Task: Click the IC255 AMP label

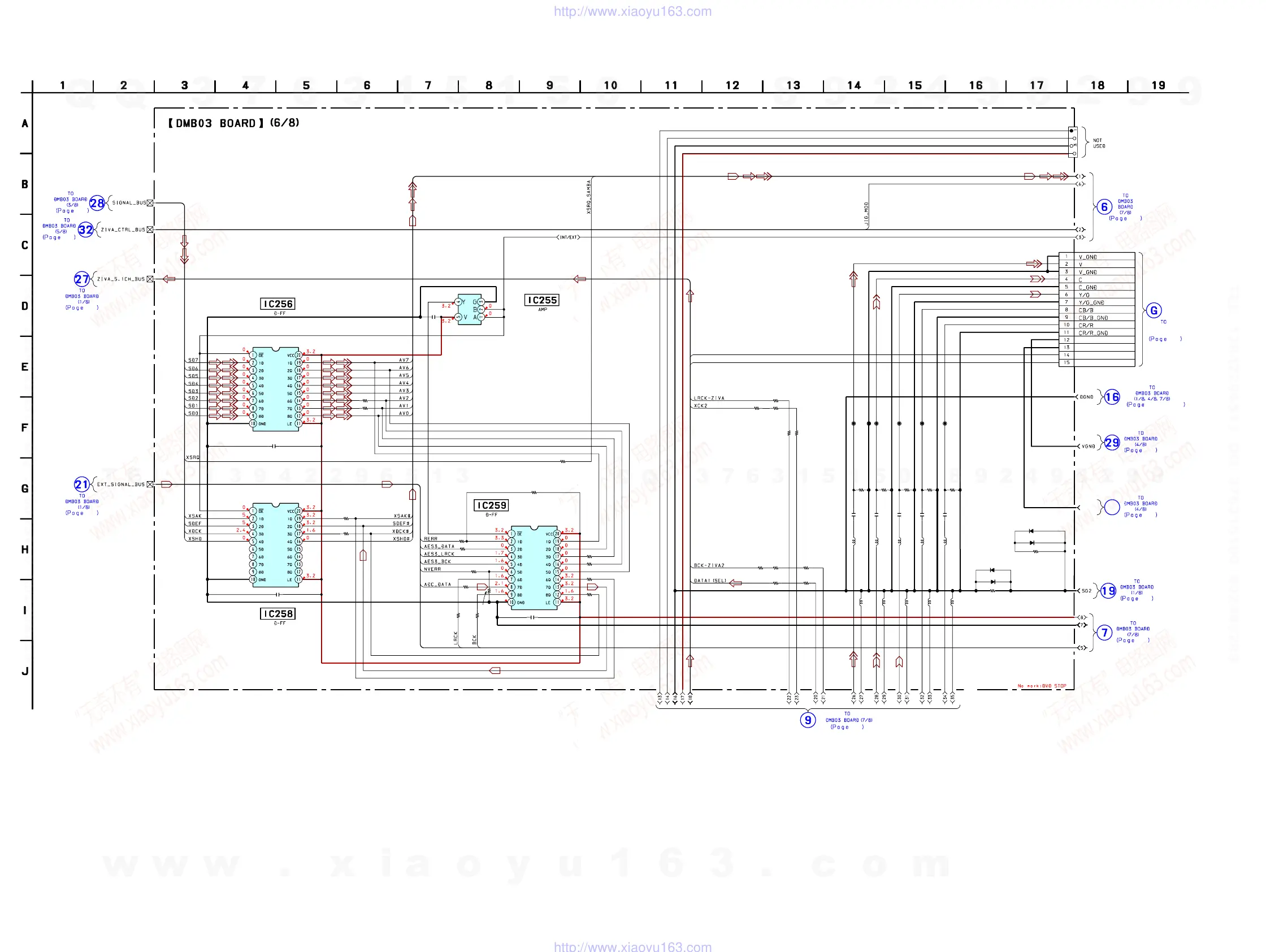Action: 541,301
